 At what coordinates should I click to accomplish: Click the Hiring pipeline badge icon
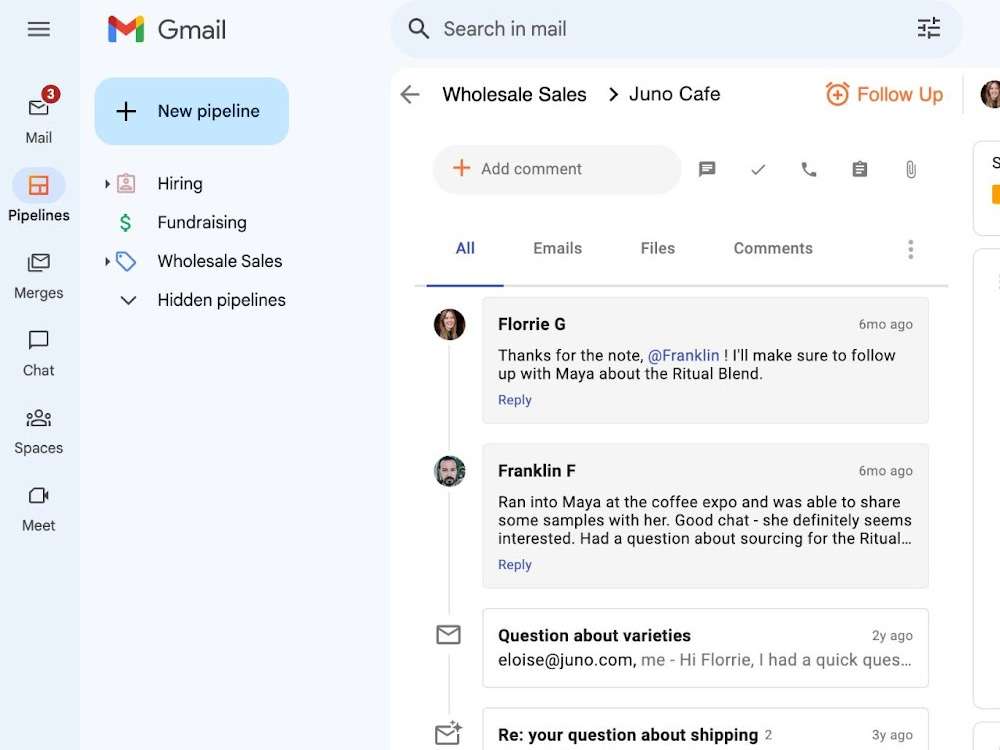[x=126, y=184]
